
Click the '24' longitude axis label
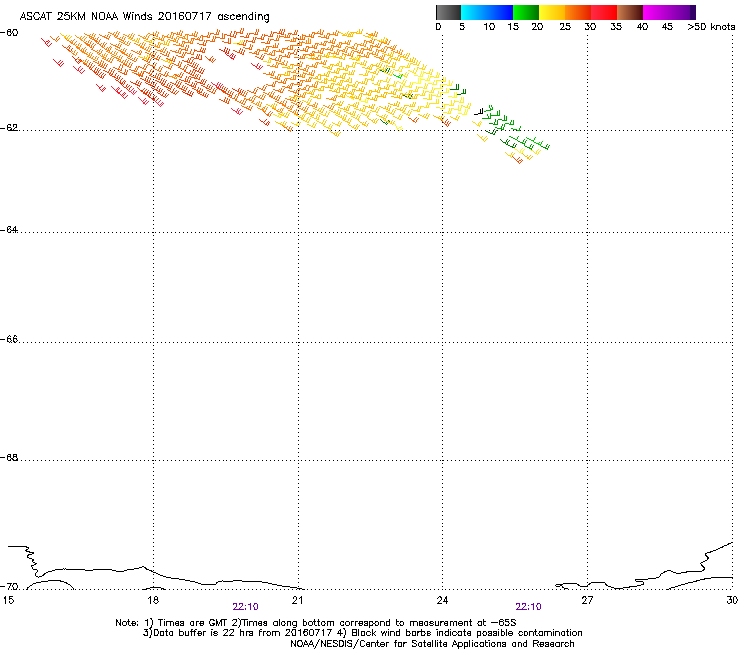(442, 600)
